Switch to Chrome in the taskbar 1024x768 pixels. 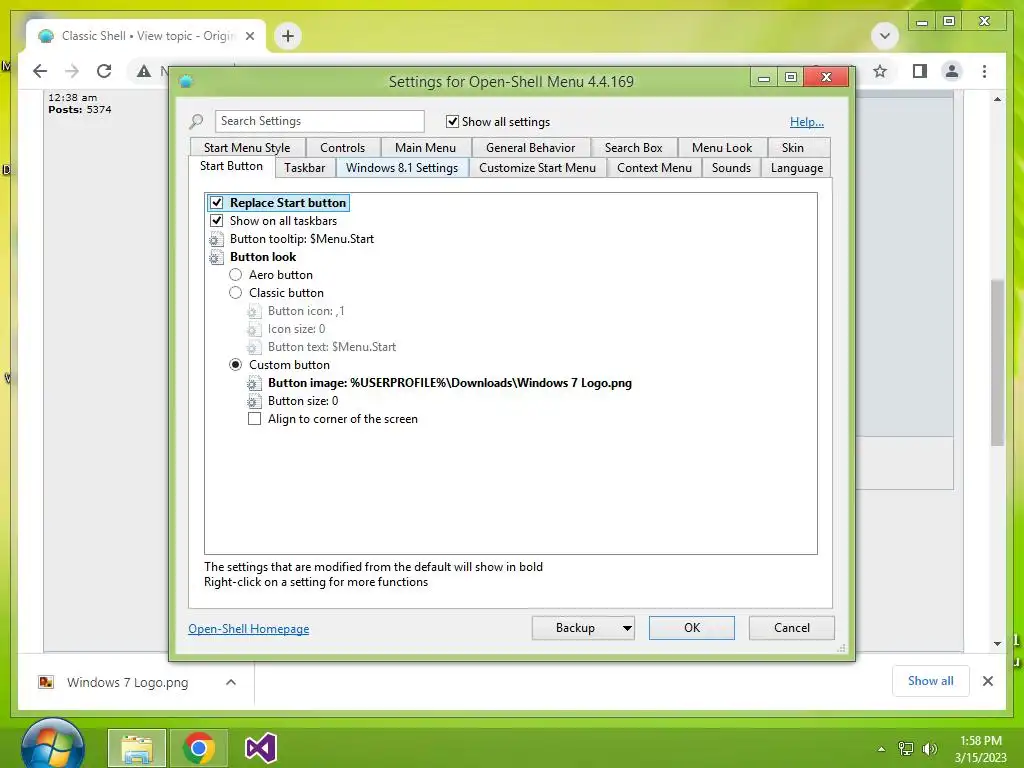(199, 748)
